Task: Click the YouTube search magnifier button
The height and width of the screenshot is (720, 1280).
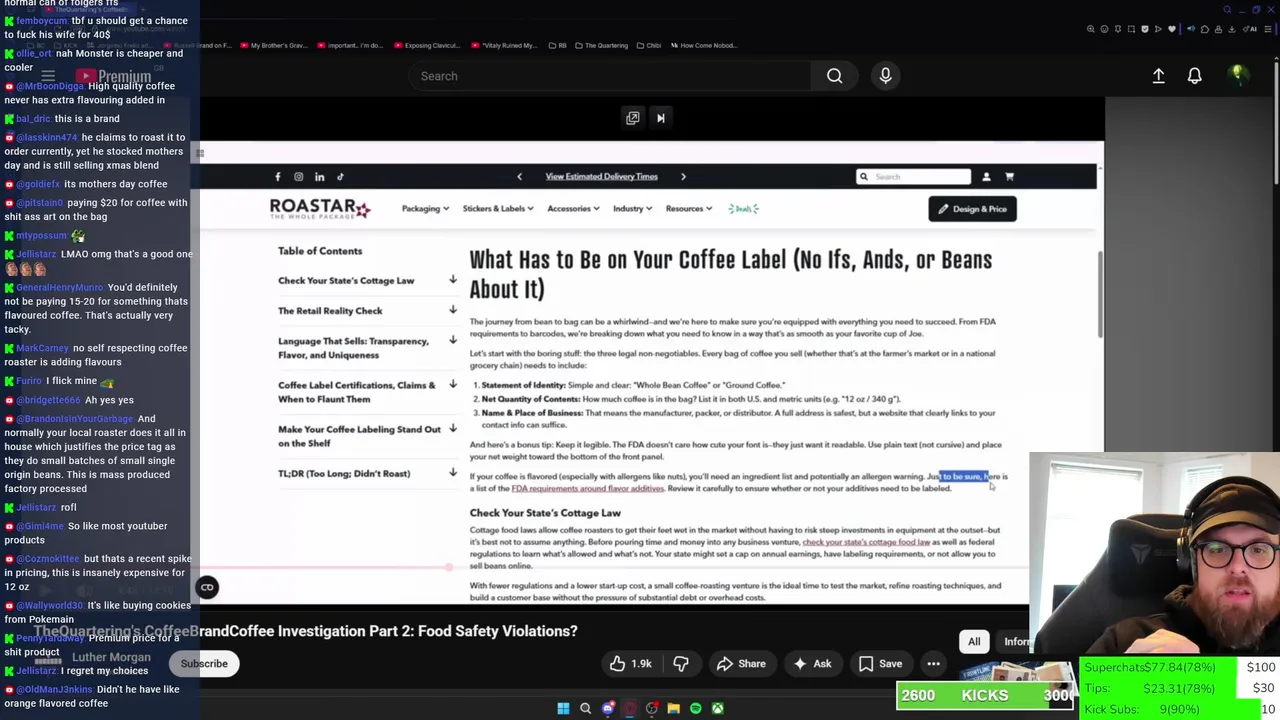Action: (x=834, y=76)
